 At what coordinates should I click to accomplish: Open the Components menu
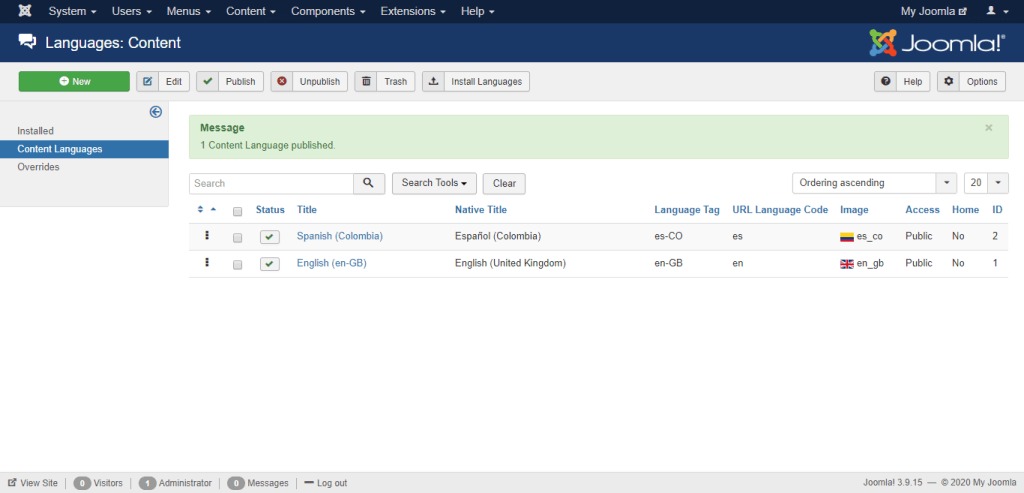[328, 11]
